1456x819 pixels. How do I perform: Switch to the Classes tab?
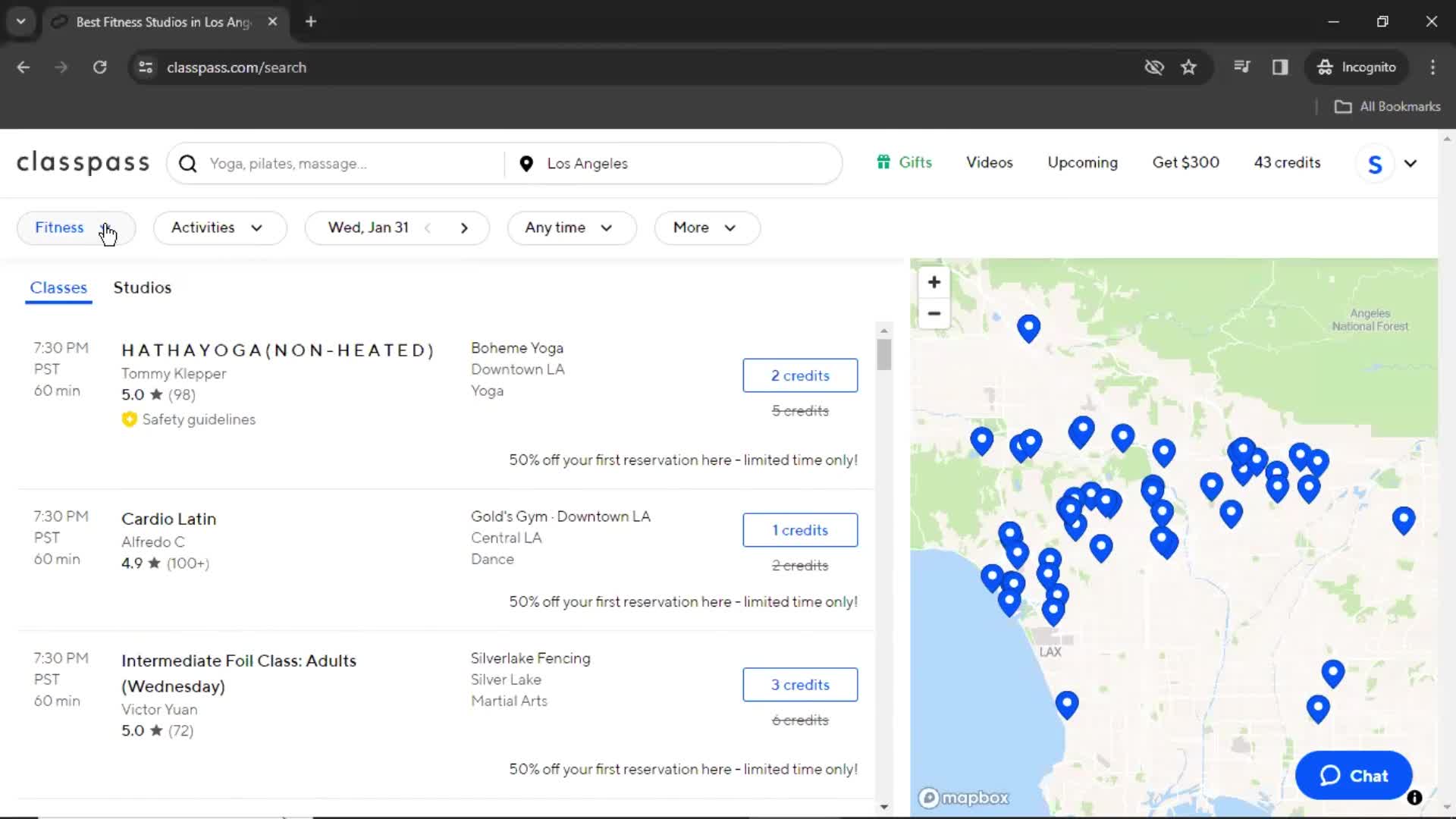click(58, 288)
